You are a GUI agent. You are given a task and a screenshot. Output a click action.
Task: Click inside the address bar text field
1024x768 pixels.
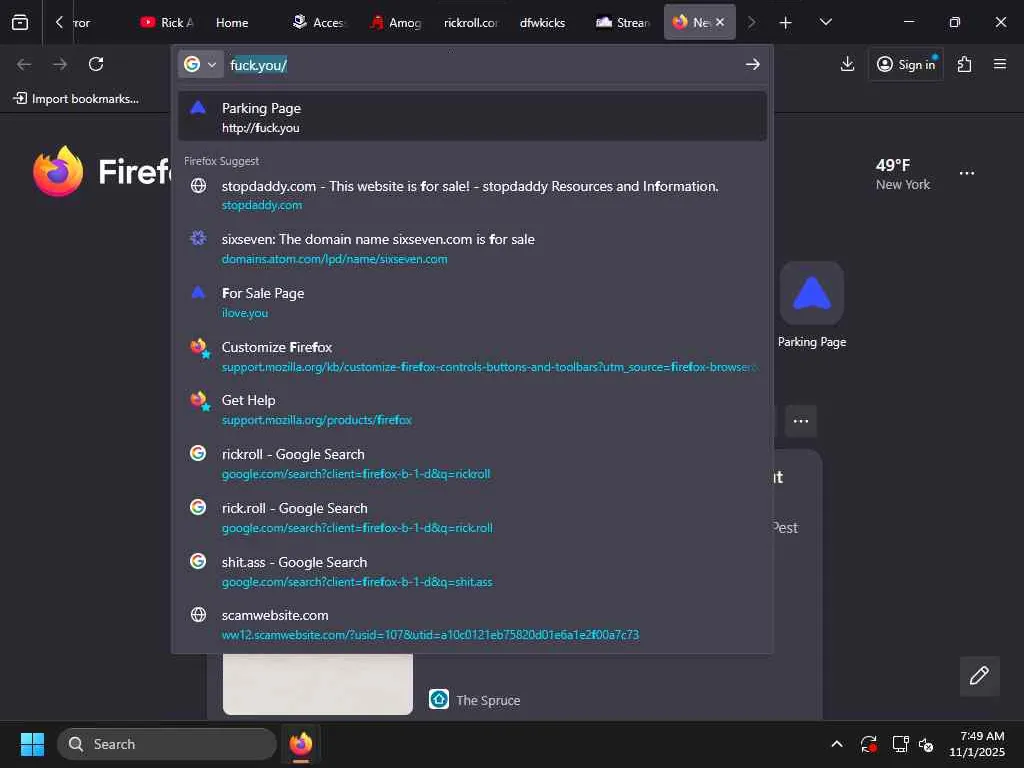[483, 65]
